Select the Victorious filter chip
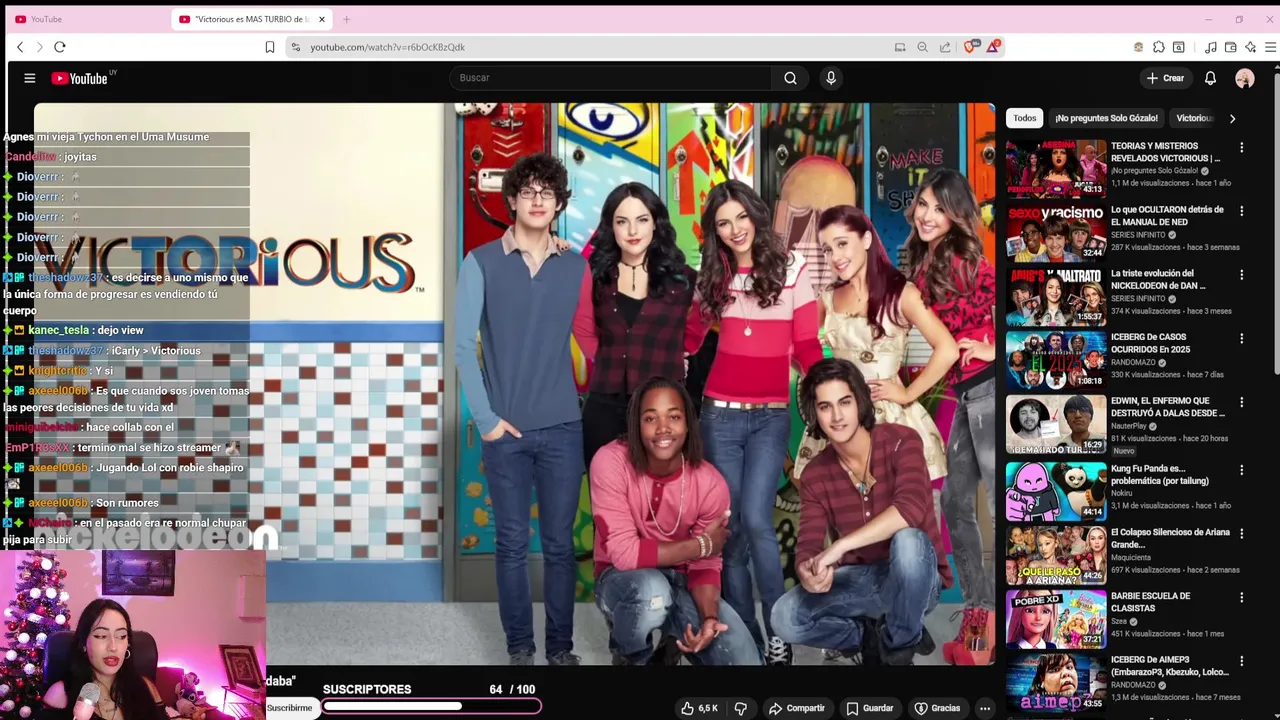 [1193, 118]
